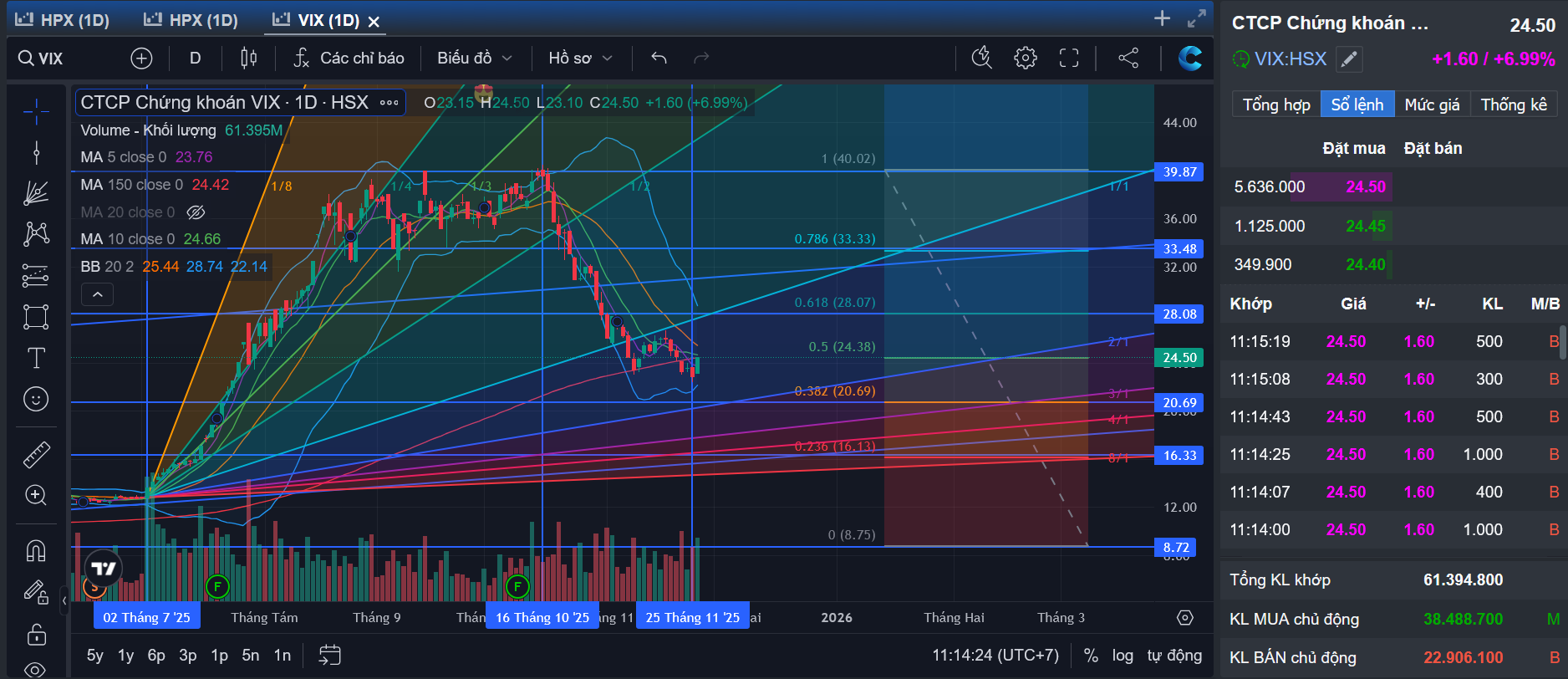The height and width of the screenshot is (679, 1568).
Task: Select the text annotation tool
Action: click(x=36, y=358)
